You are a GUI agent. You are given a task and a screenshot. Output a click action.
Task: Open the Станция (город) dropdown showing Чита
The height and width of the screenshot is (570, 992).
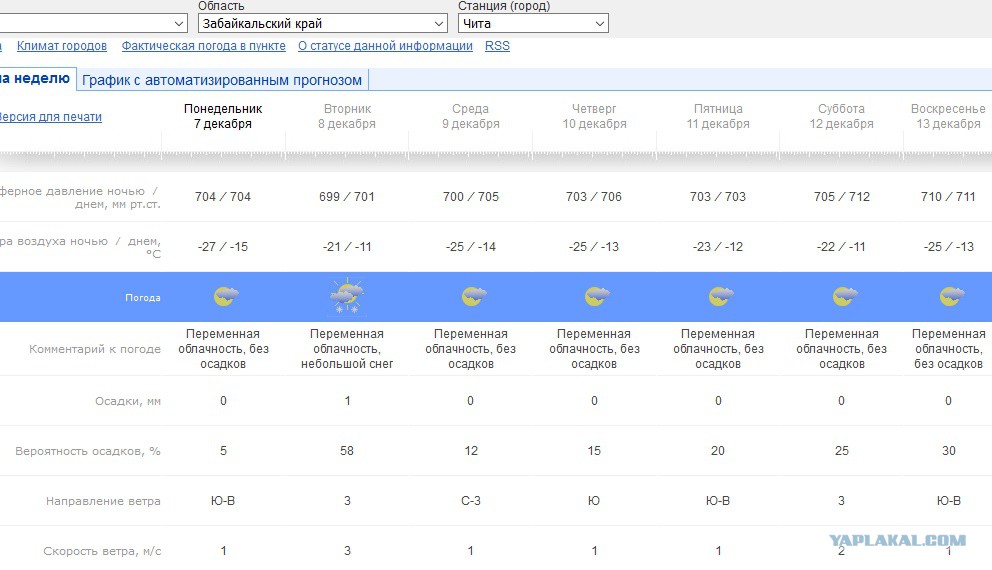click(533, 23)
